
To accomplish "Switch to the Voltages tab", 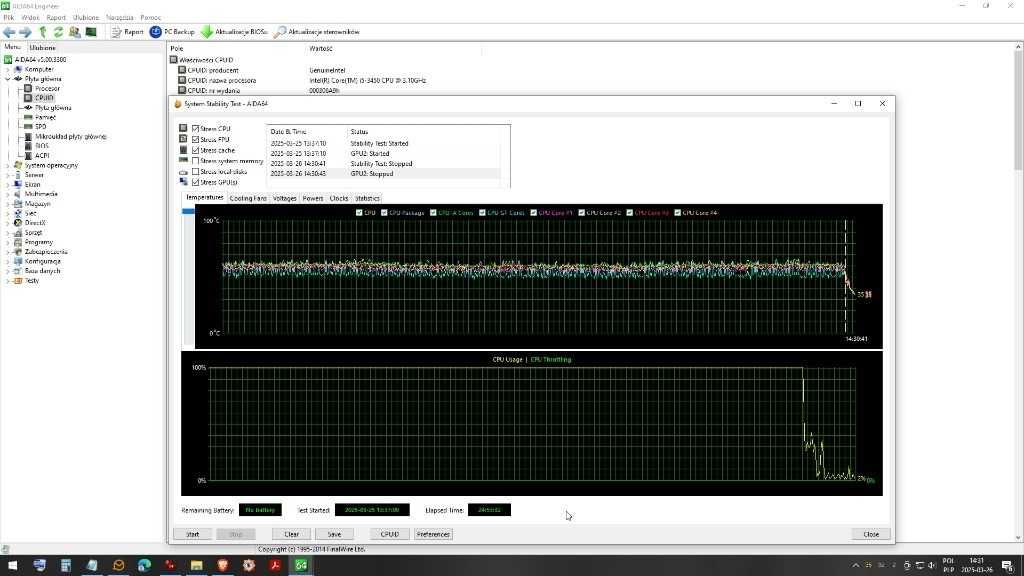I will (x=285, y=198).
